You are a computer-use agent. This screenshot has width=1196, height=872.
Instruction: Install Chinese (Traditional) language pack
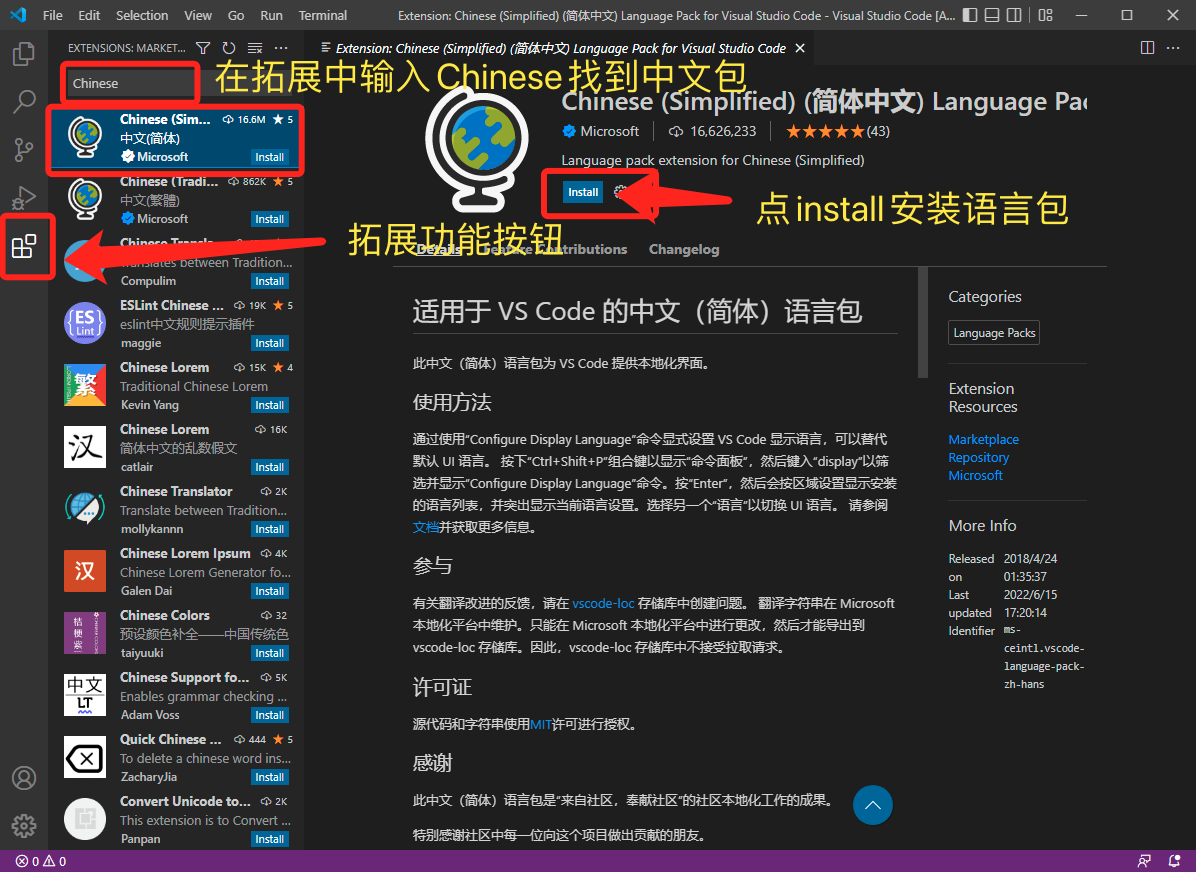click(x=269, y=219)
